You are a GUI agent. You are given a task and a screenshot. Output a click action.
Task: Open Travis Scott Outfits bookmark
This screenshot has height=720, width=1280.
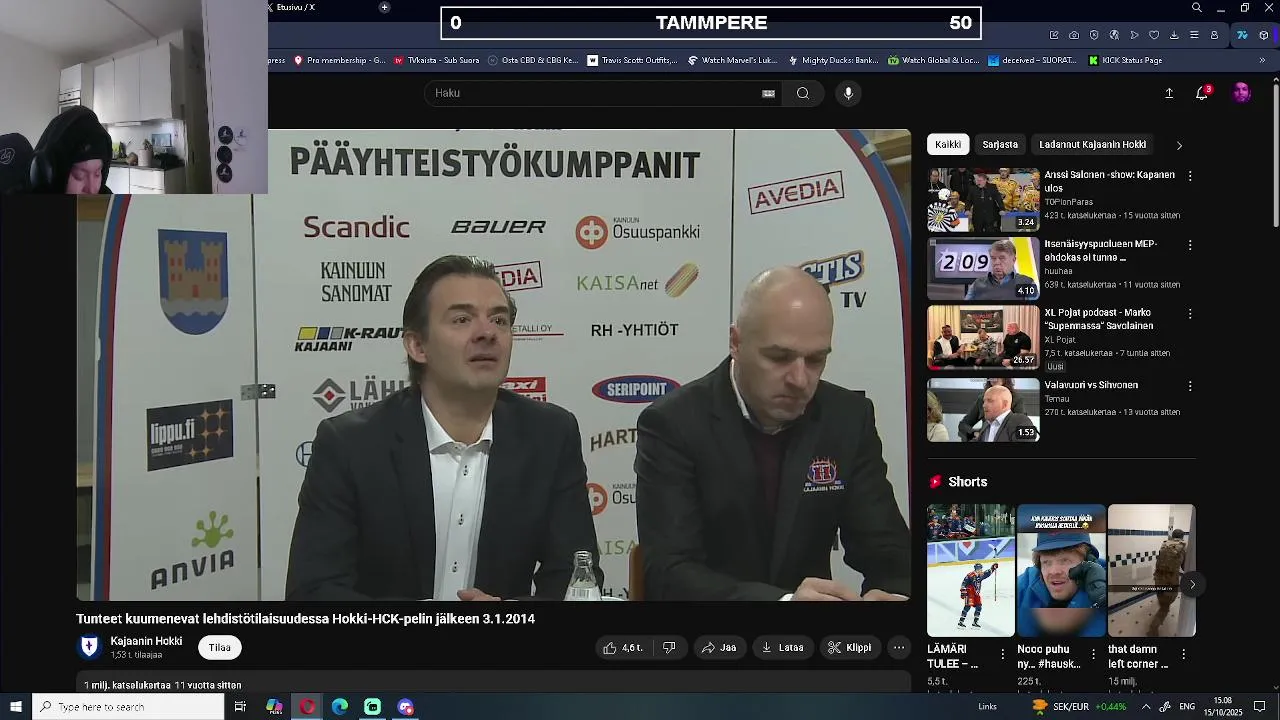point(633,60)
